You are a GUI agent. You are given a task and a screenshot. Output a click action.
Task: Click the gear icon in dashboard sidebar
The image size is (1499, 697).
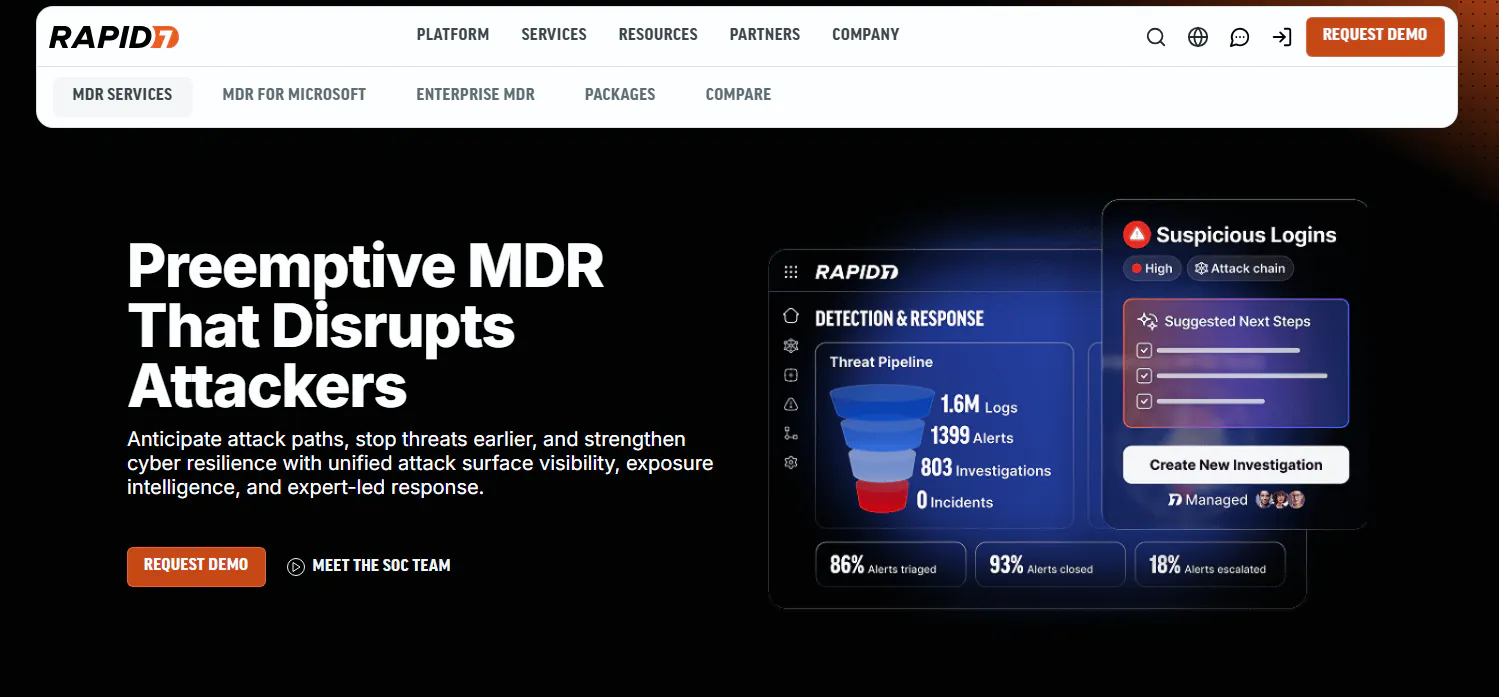(x=791, y=463)
